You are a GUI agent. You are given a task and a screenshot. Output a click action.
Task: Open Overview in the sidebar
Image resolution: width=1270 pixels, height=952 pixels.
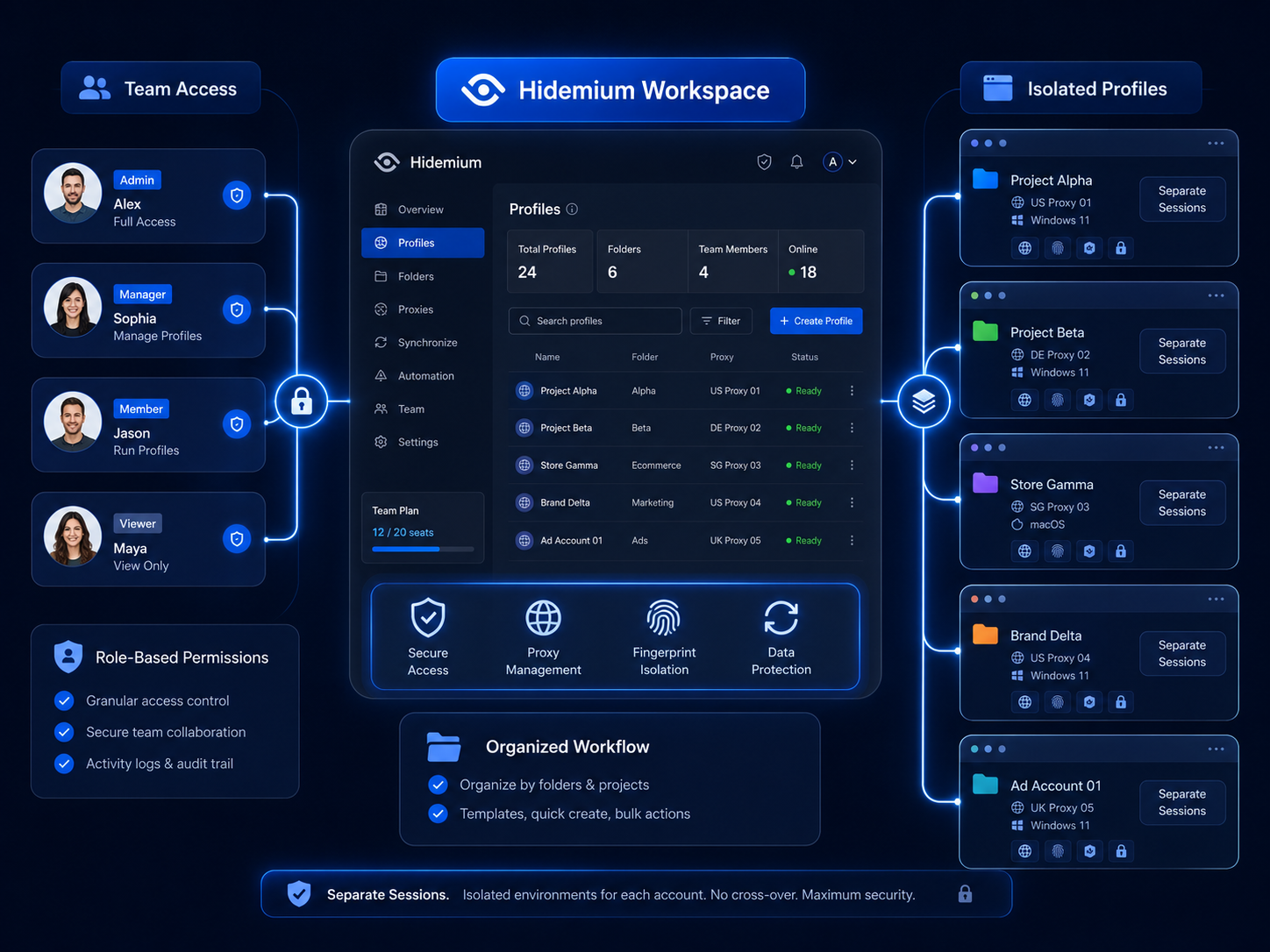coord(422,210)
